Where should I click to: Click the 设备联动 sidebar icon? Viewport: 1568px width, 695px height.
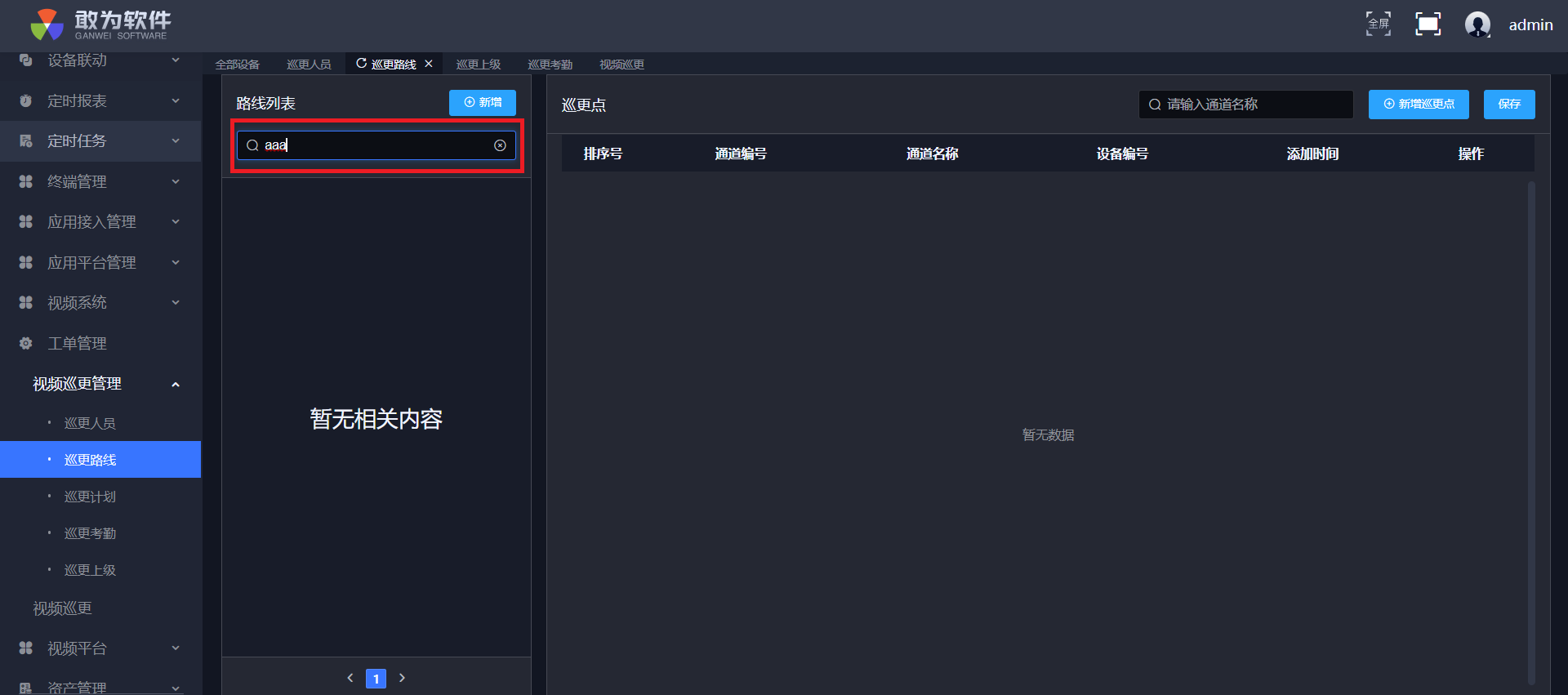coord(25,60)
